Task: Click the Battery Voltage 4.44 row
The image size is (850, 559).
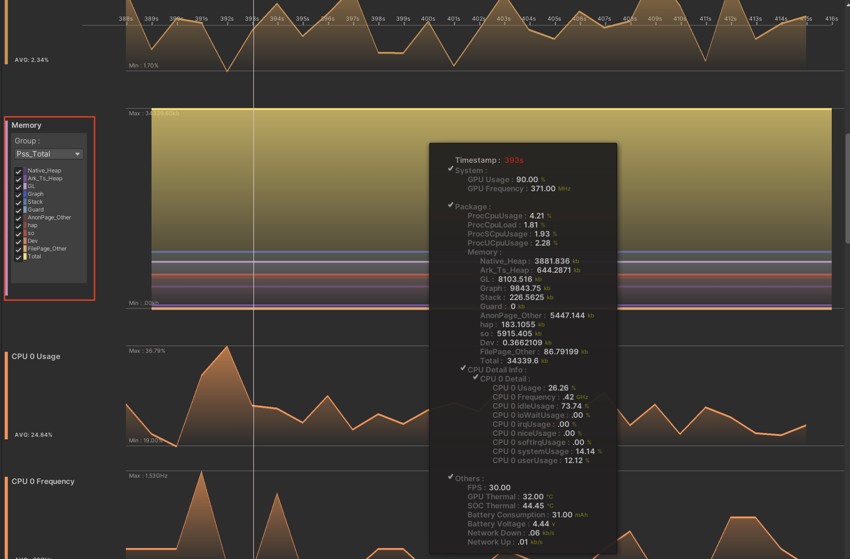Action: (511, 524)
